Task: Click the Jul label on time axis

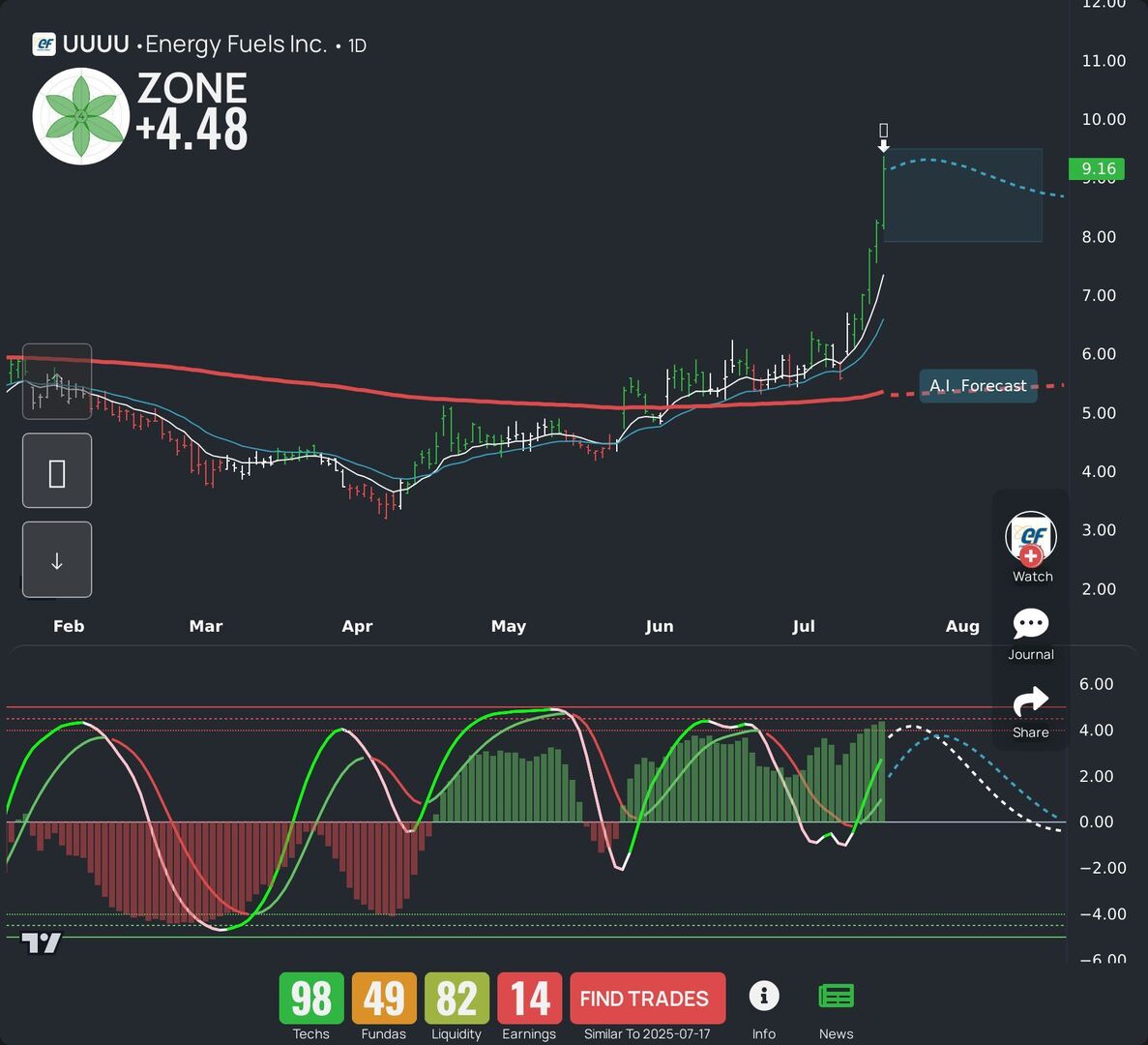Action: pyautogui.click(x=803, y=626)
